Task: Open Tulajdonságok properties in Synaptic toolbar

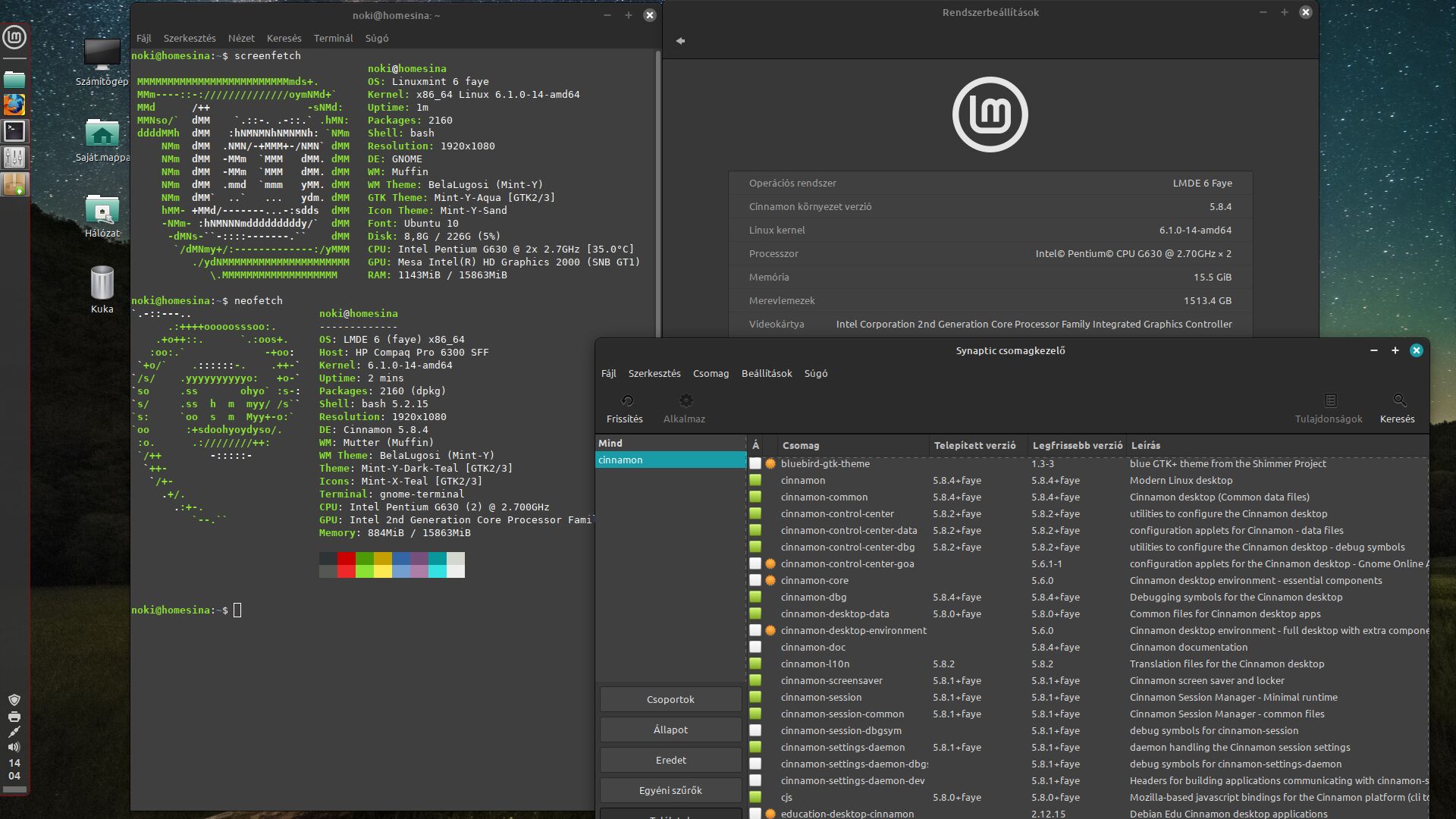Action: pyautogui.click(x=1329, y=409)
